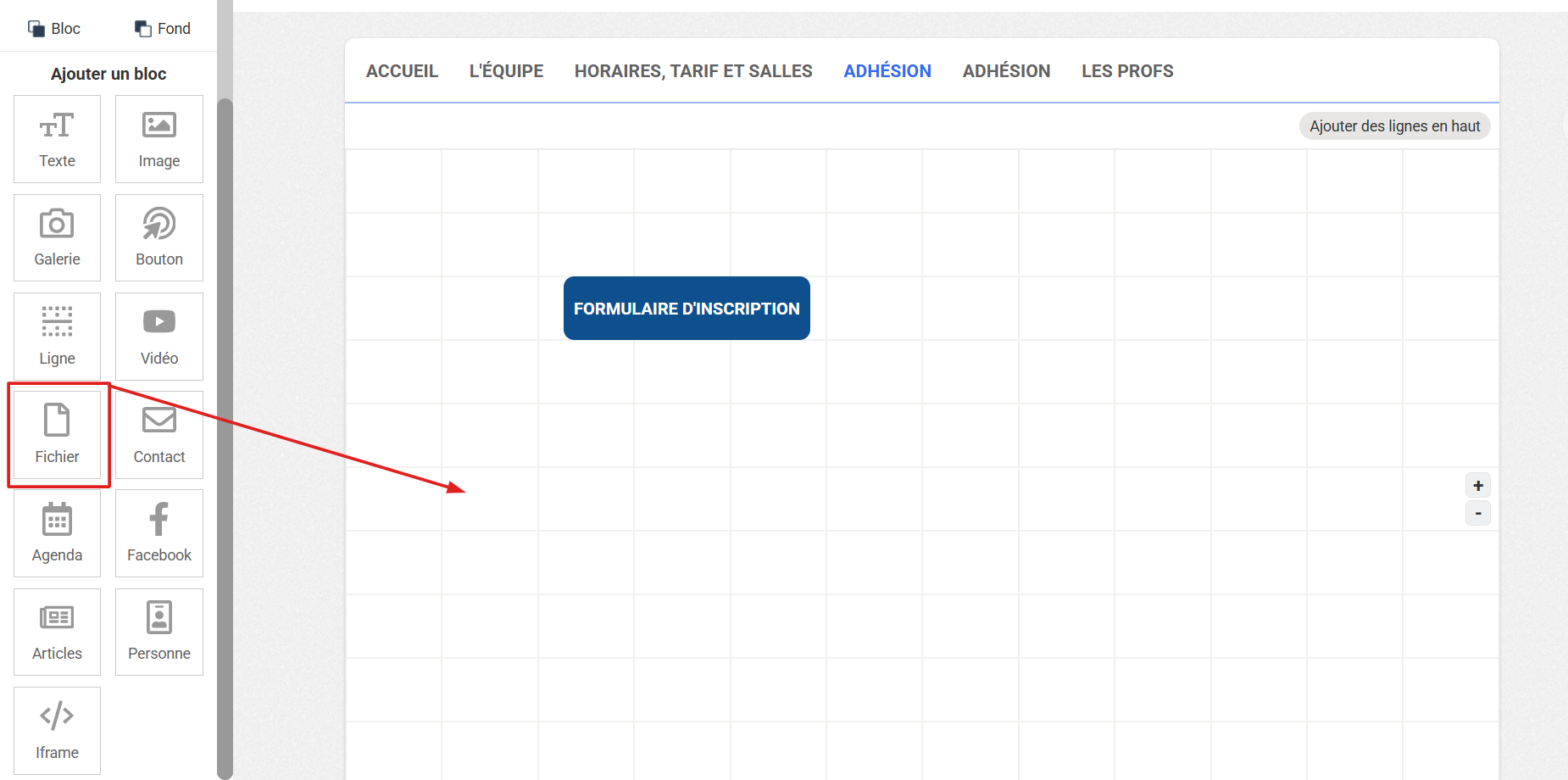
Task: Add an Image block
Action: 158,139
